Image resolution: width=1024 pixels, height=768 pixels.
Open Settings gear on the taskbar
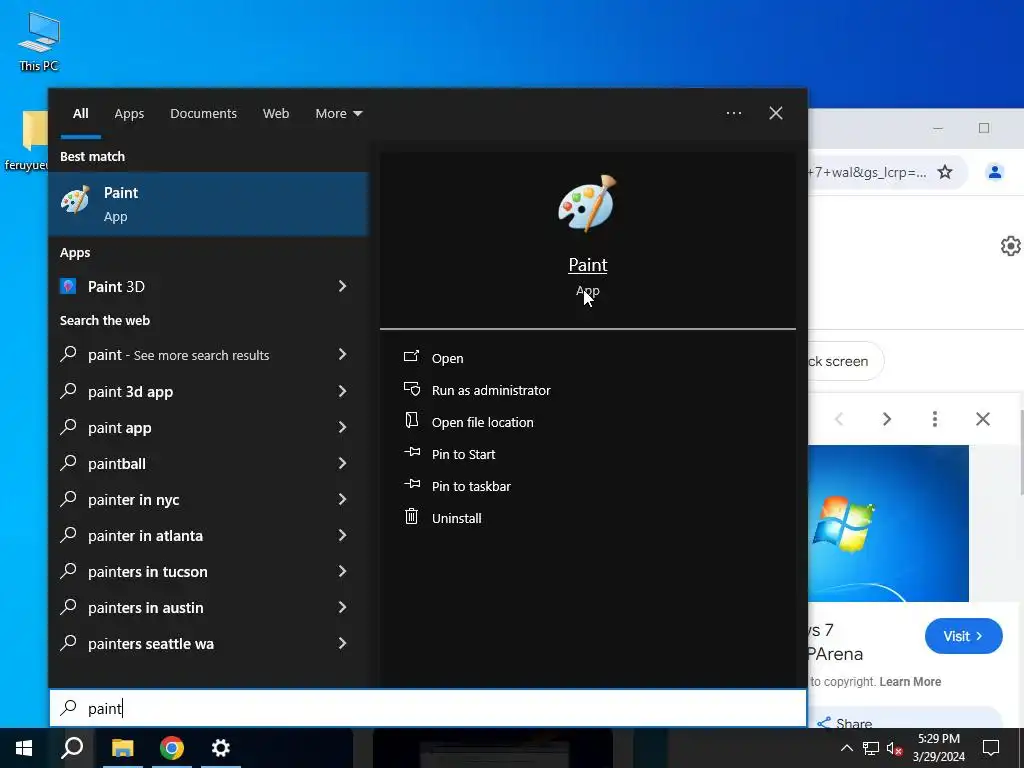(221, 748)
